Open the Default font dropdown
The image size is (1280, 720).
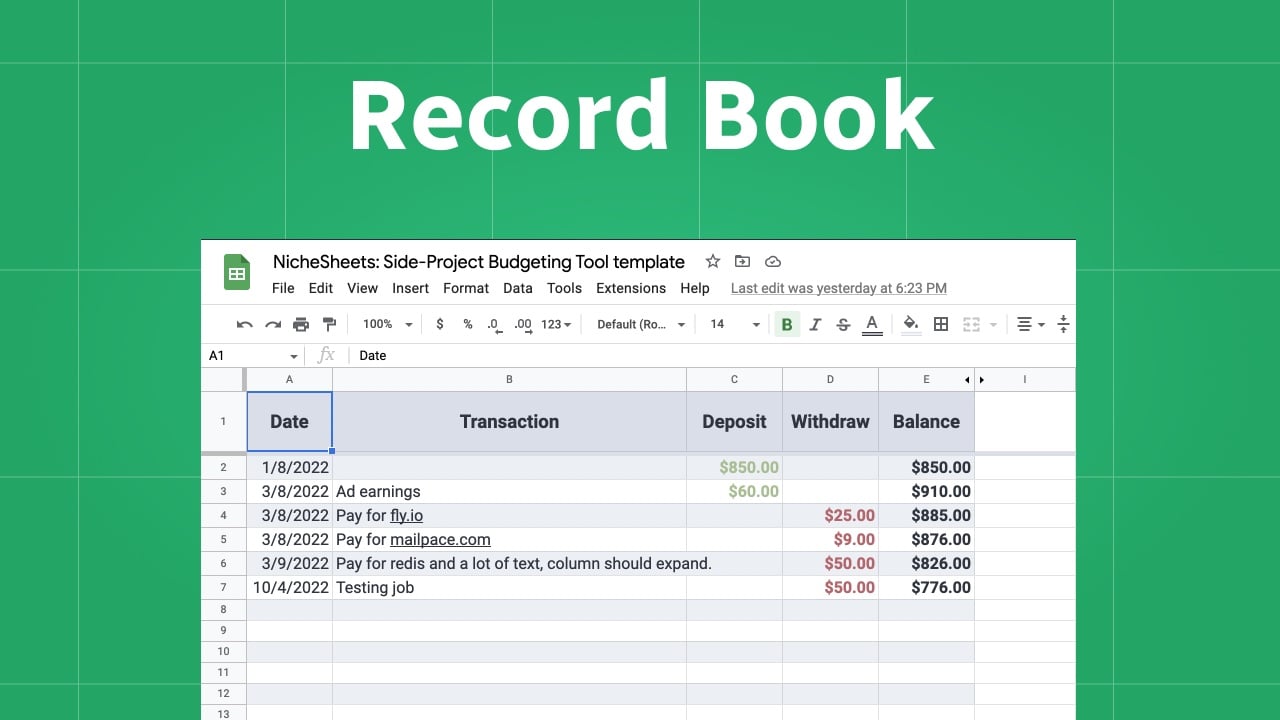641,324
